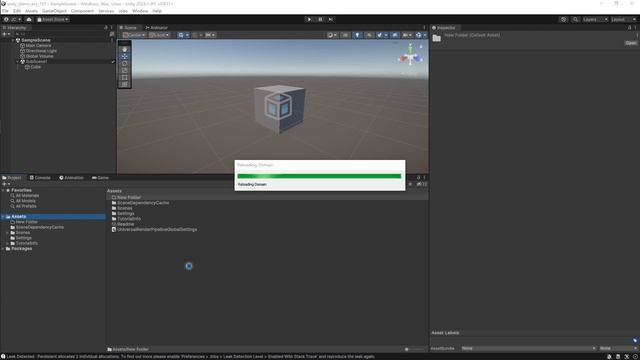Select Global Volume in Hierarchy
Image resolution: width=640 pixels, height=360 pixels.
39,56
